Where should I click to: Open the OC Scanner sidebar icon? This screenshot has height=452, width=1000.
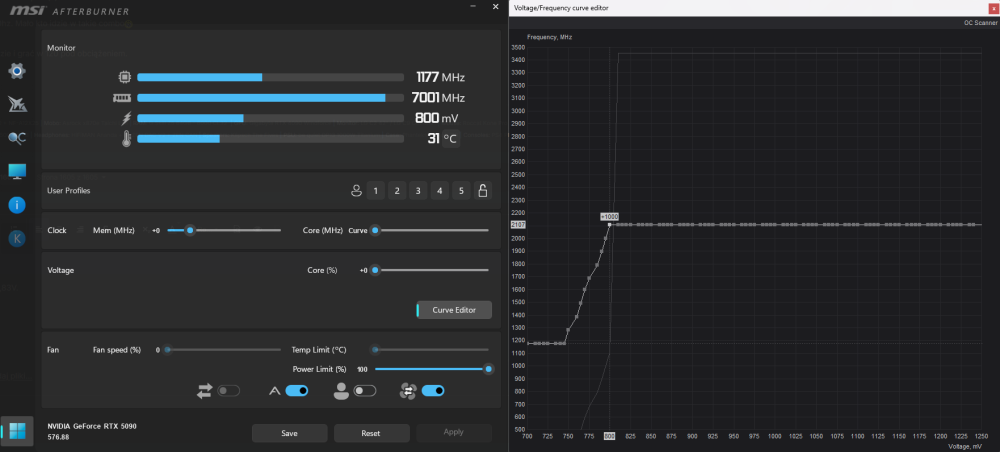(x=17, y=138)
